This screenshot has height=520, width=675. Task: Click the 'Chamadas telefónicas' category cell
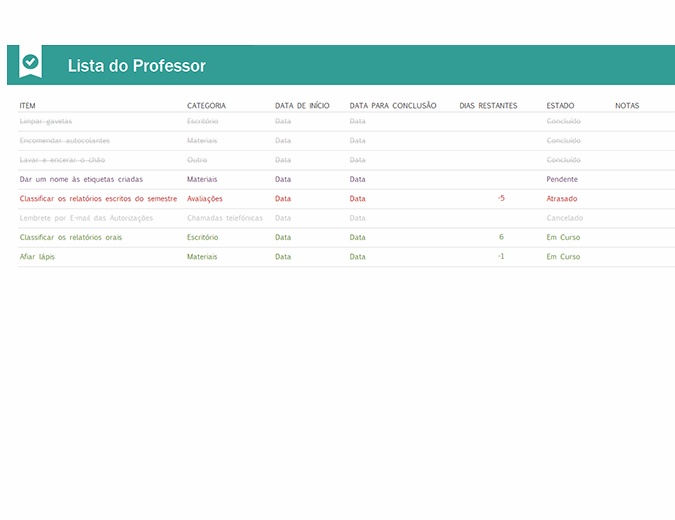[225, 218]
